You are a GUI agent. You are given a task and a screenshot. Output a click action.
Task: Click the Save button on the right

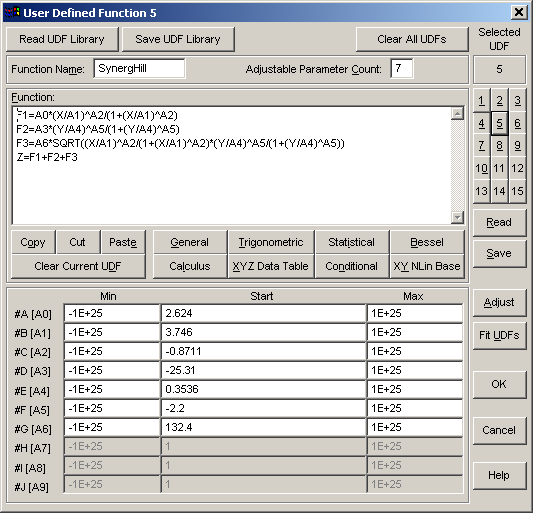[499, 254]
